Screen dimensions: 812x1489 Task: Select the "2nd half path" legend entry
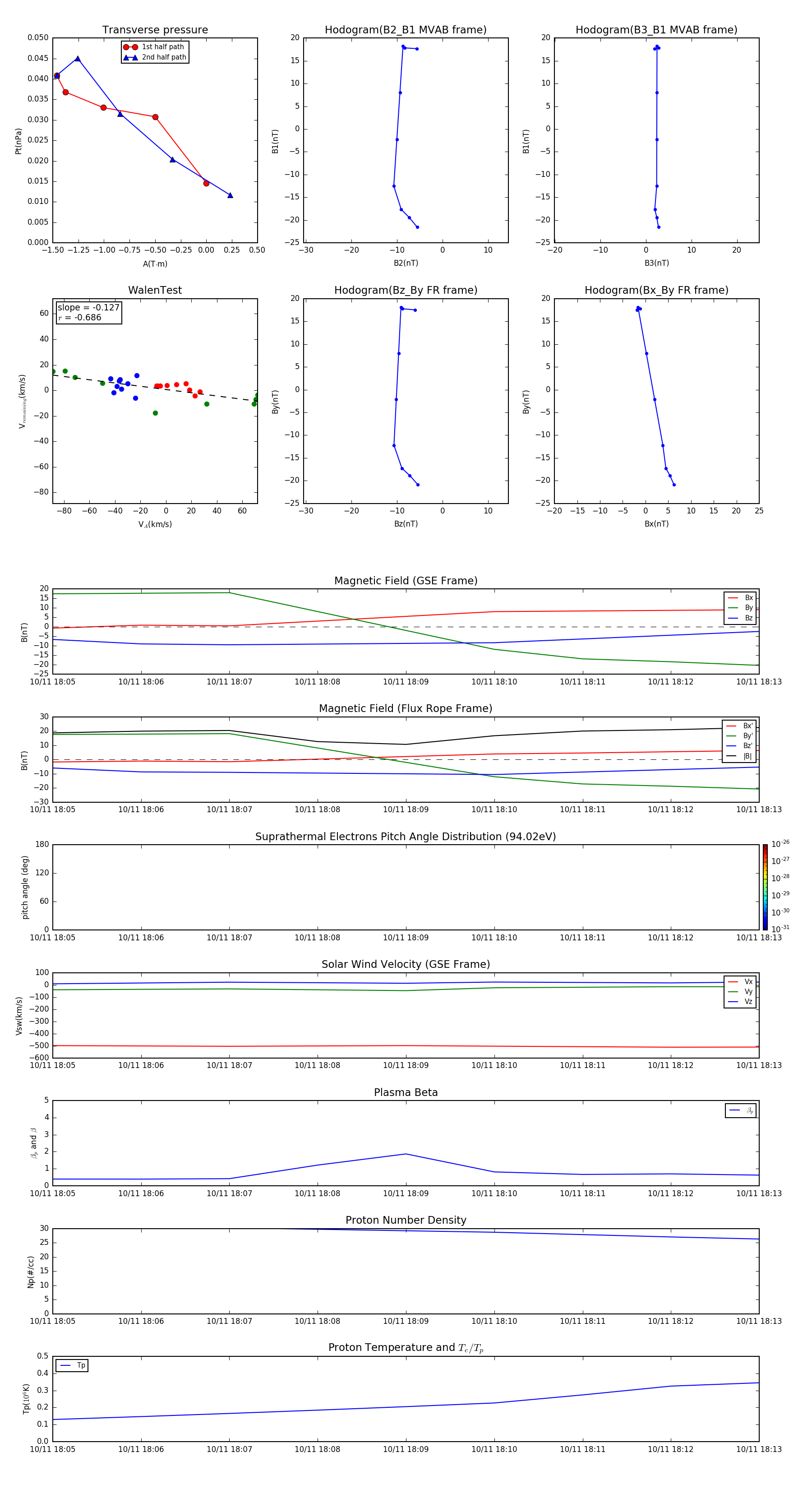coord(154,57)
